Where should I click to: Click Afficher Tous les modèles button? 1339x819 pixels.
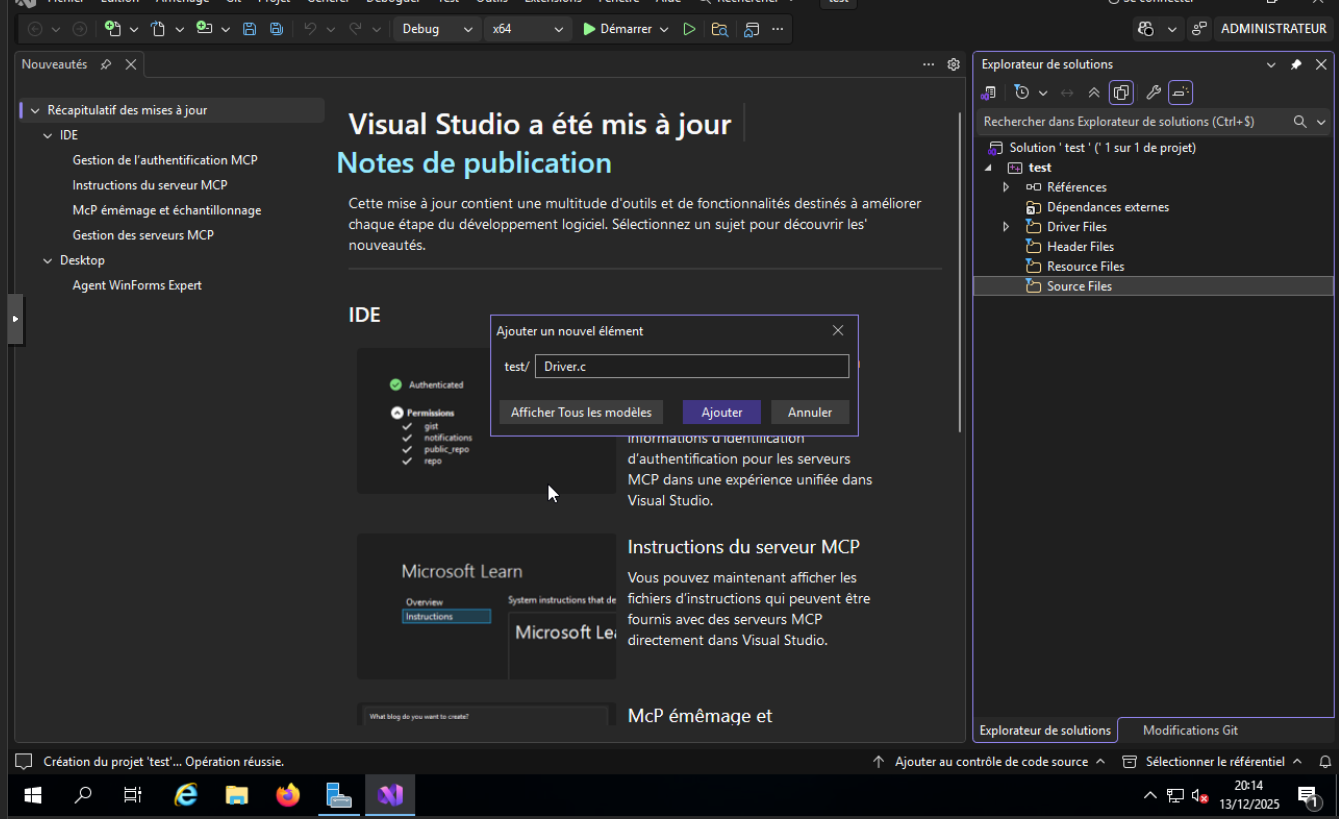(581, 412)
